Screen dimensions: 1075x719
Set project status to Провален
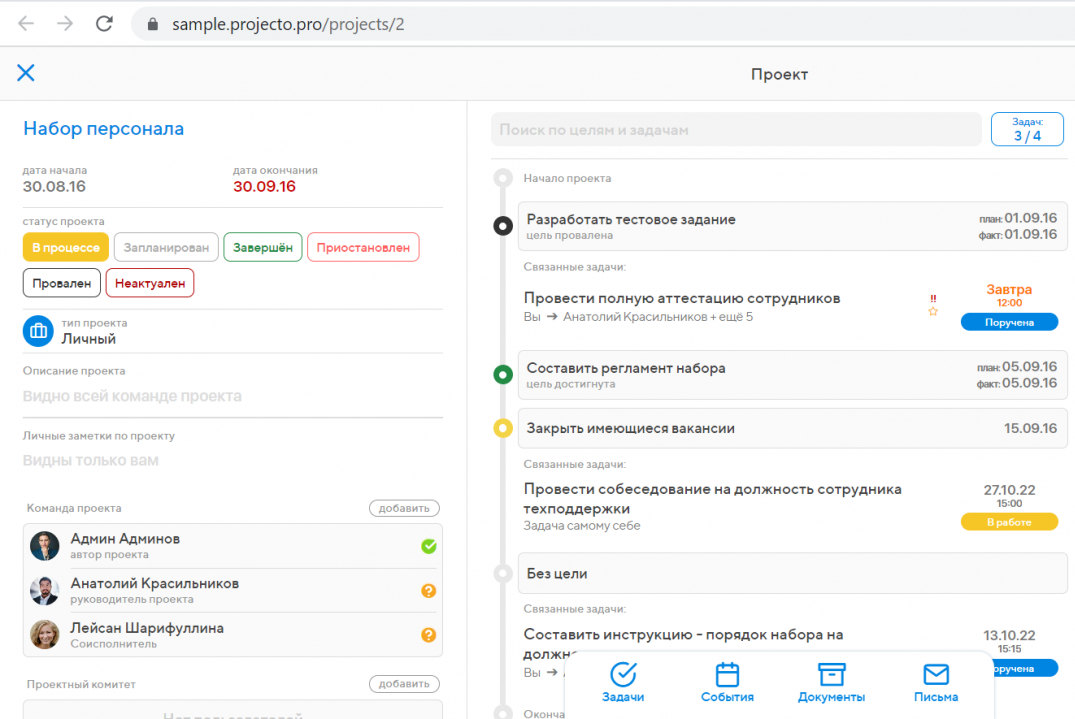62,283
